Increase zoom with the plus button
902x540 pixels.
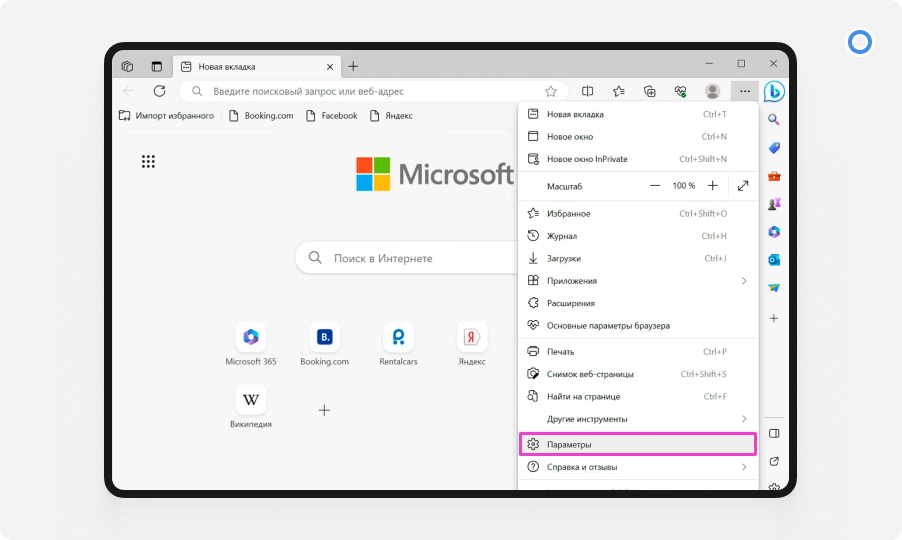coord(713,186)
